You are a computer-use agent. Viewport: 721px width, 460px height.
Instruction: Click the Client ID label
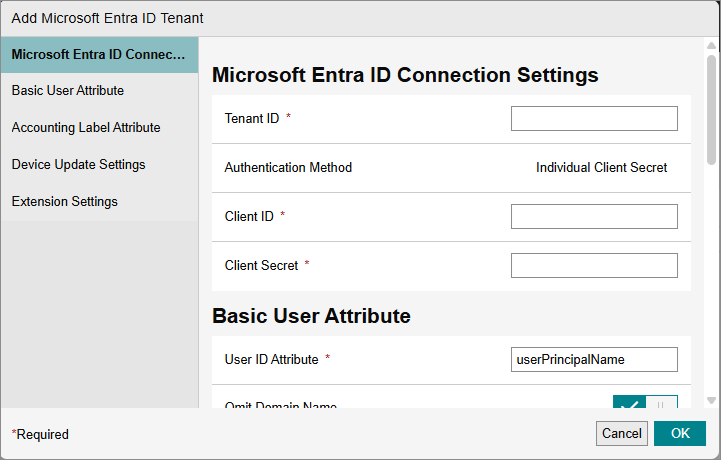pyautogui.click(x=249, y=217)
